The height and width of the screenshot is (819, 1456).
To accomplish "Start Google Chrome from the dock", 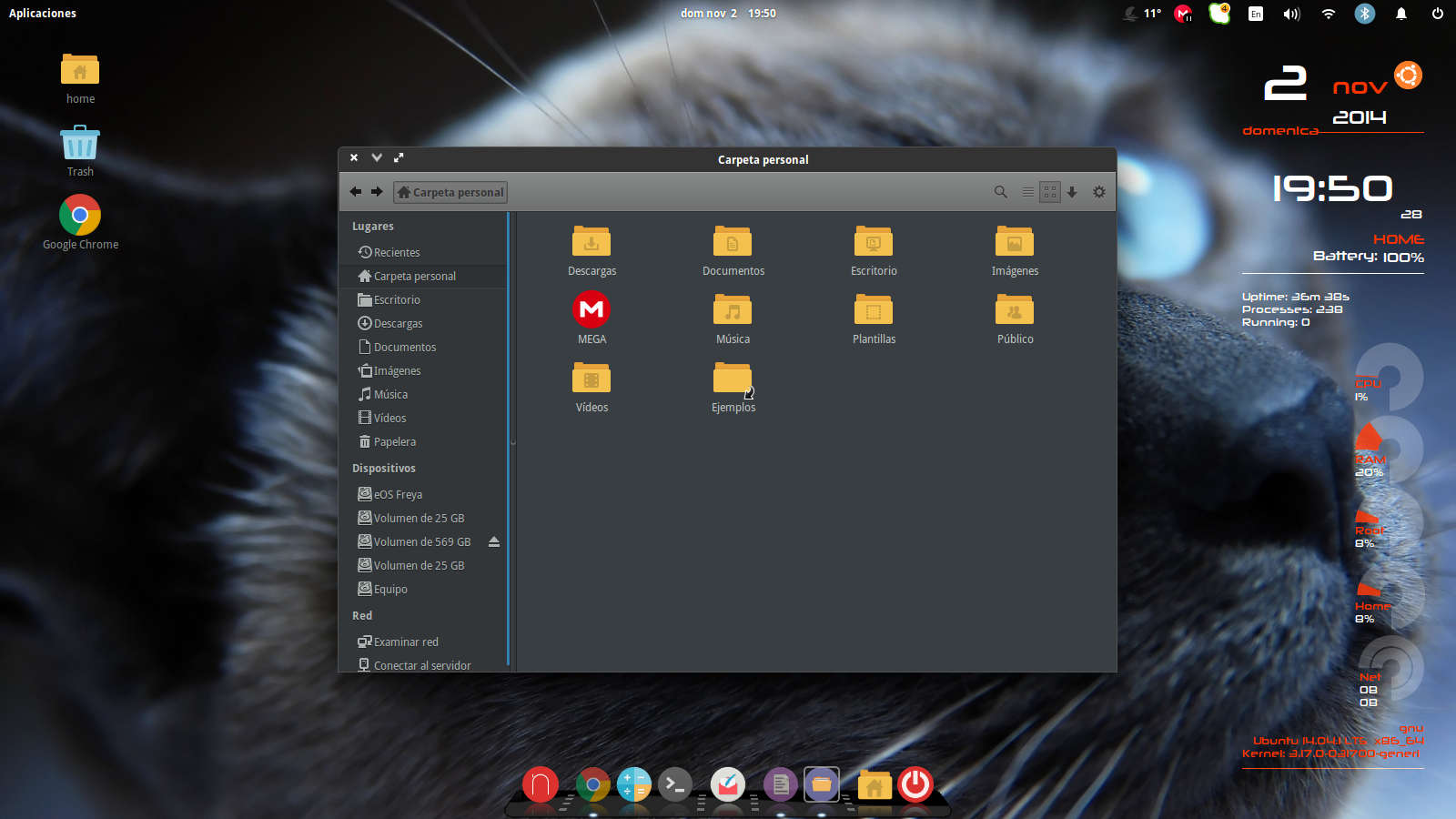I will tap(593, 784).
